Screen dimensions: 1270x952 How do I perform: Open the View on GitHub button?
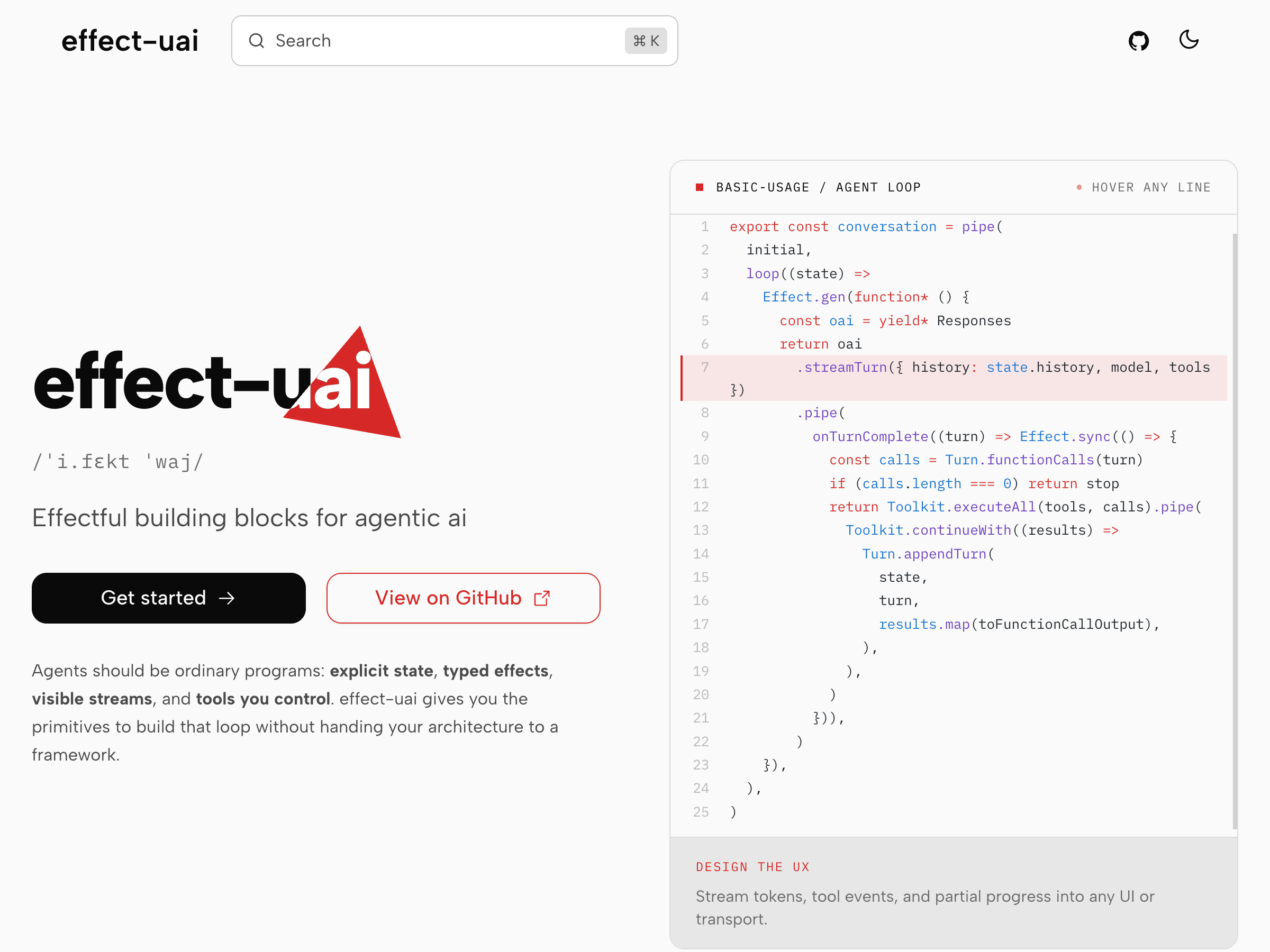pyautogui.click(x=463, y=598)
